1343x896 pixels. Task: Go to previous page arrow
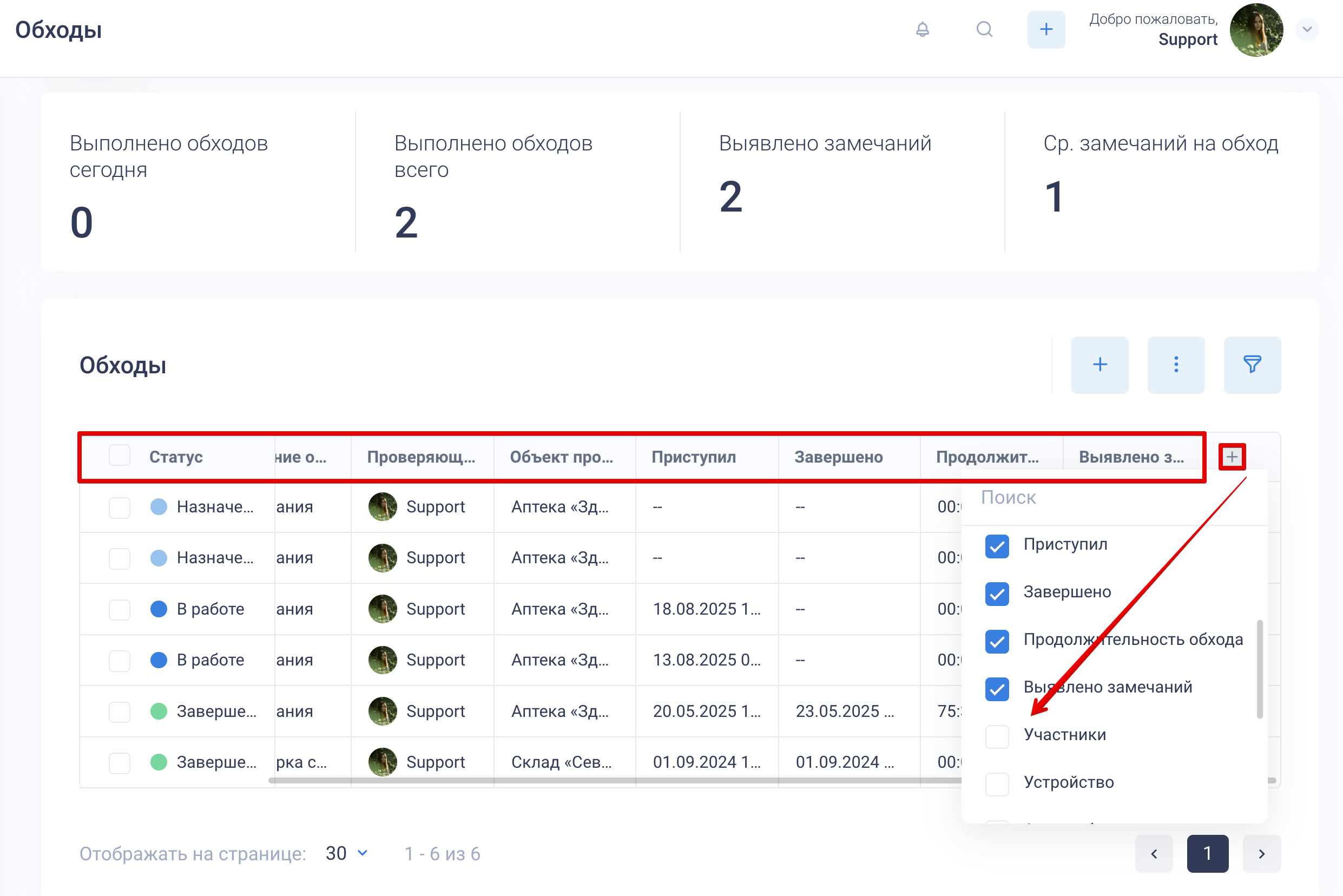pos(1153,853)
